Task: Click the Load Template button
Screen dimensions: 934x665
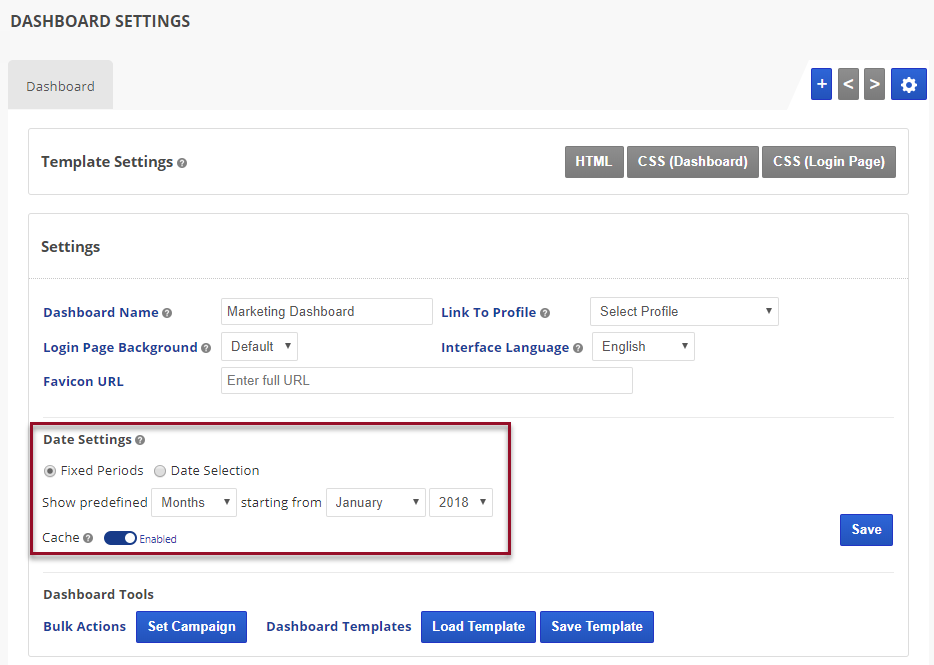Action: point(478,627)
